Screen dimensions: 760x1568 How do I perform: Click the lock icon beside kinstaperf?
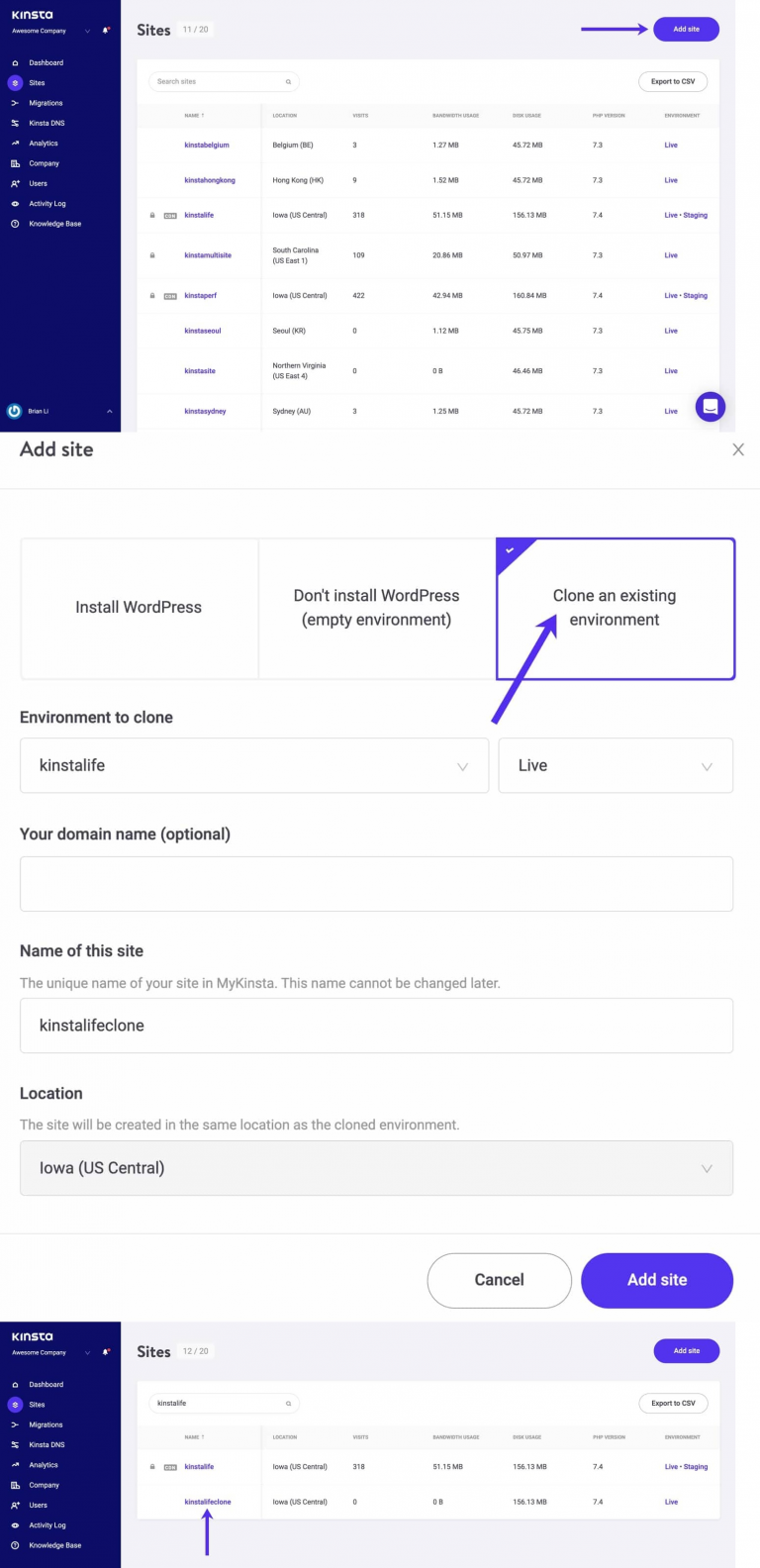(x=152, y=296)
